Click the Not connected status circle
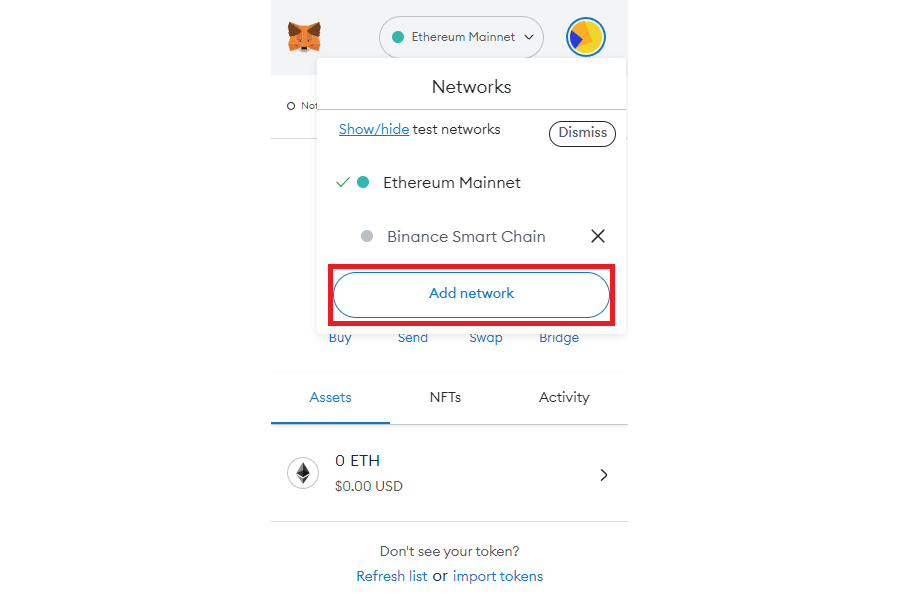This screenshot has width=900, height=600. [291, 106]
